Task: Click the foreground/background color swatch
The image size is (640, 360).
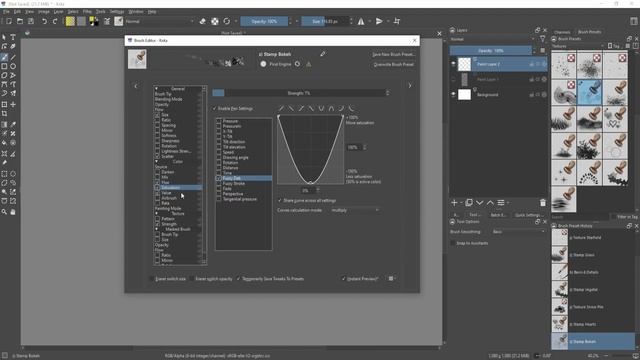Action: [x=94, y=21]
